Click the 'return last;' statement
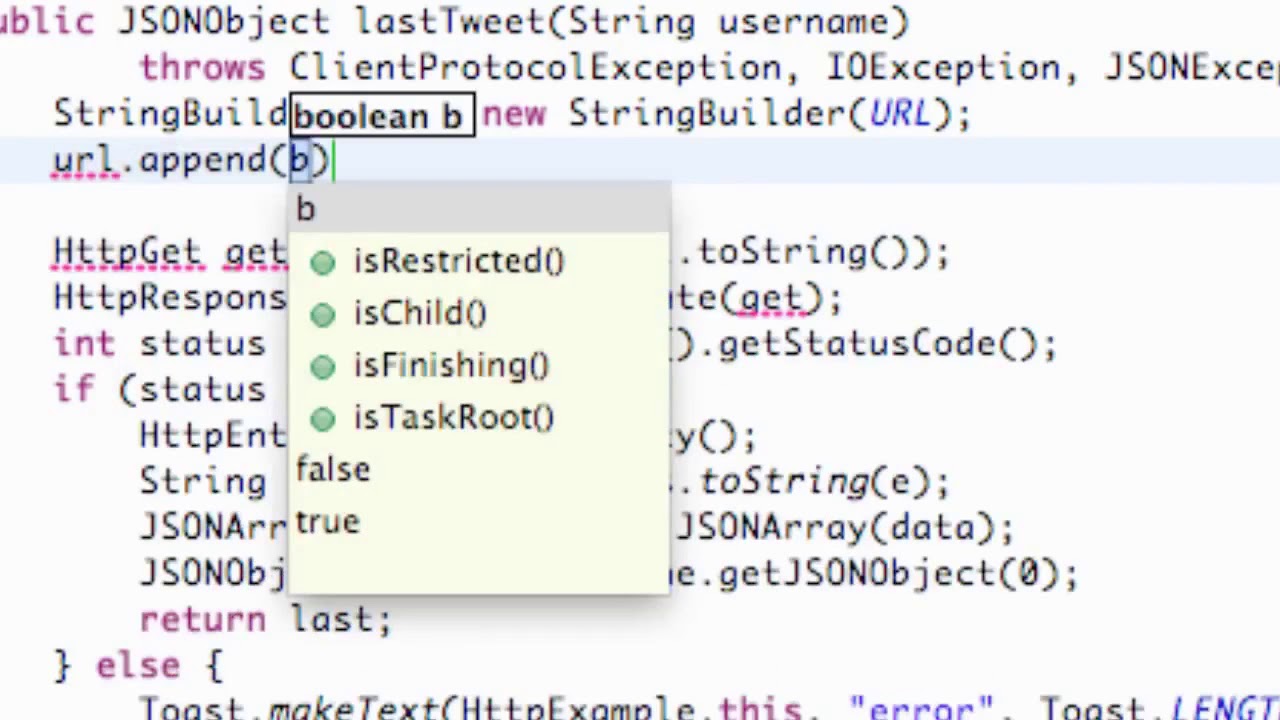This screenshot has height=720, width=1280. click(x=265, y=620)
